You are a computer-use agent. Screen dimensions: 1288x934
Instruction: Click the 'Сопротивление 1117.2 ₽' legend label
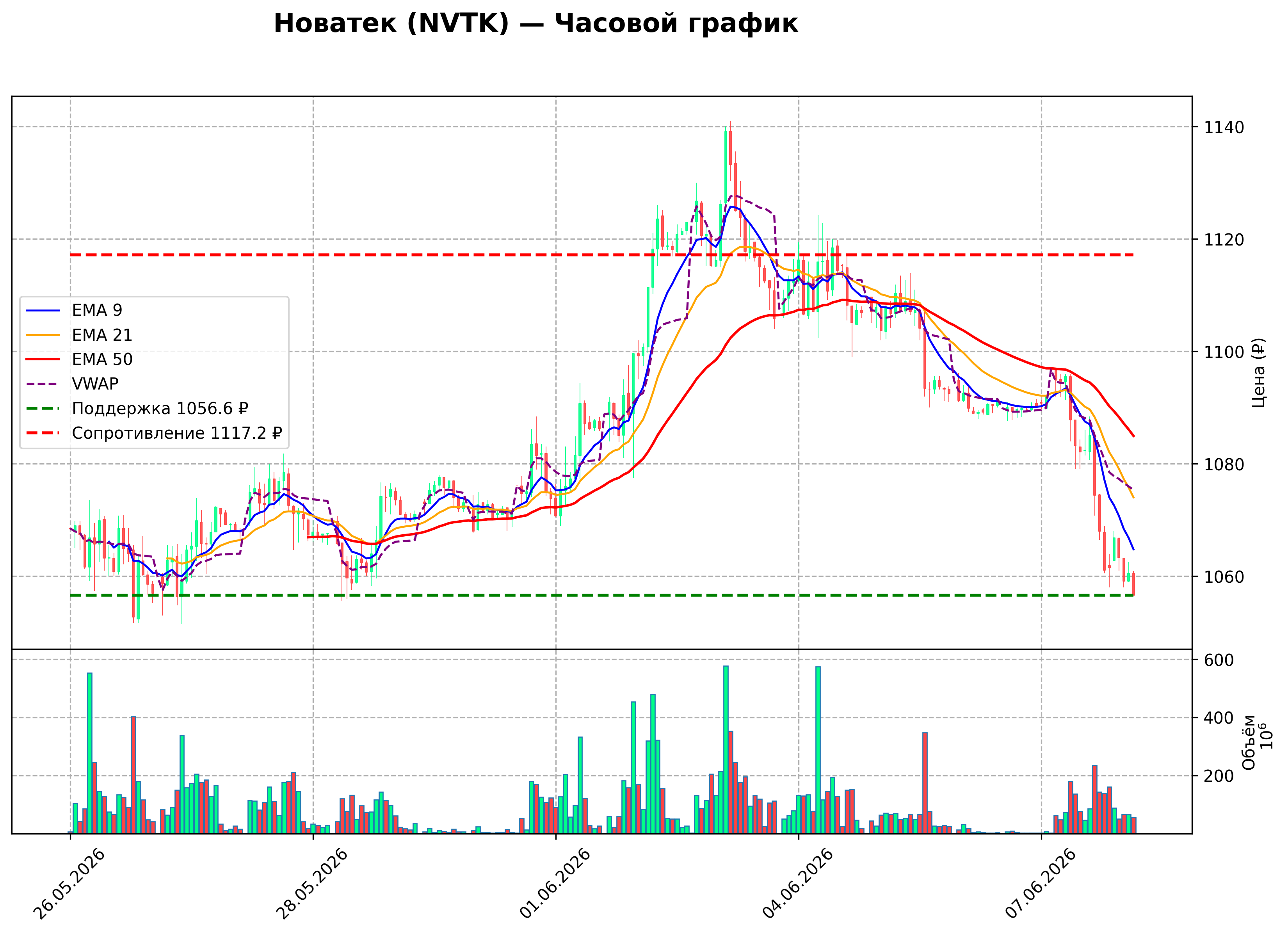pos(177,433)
